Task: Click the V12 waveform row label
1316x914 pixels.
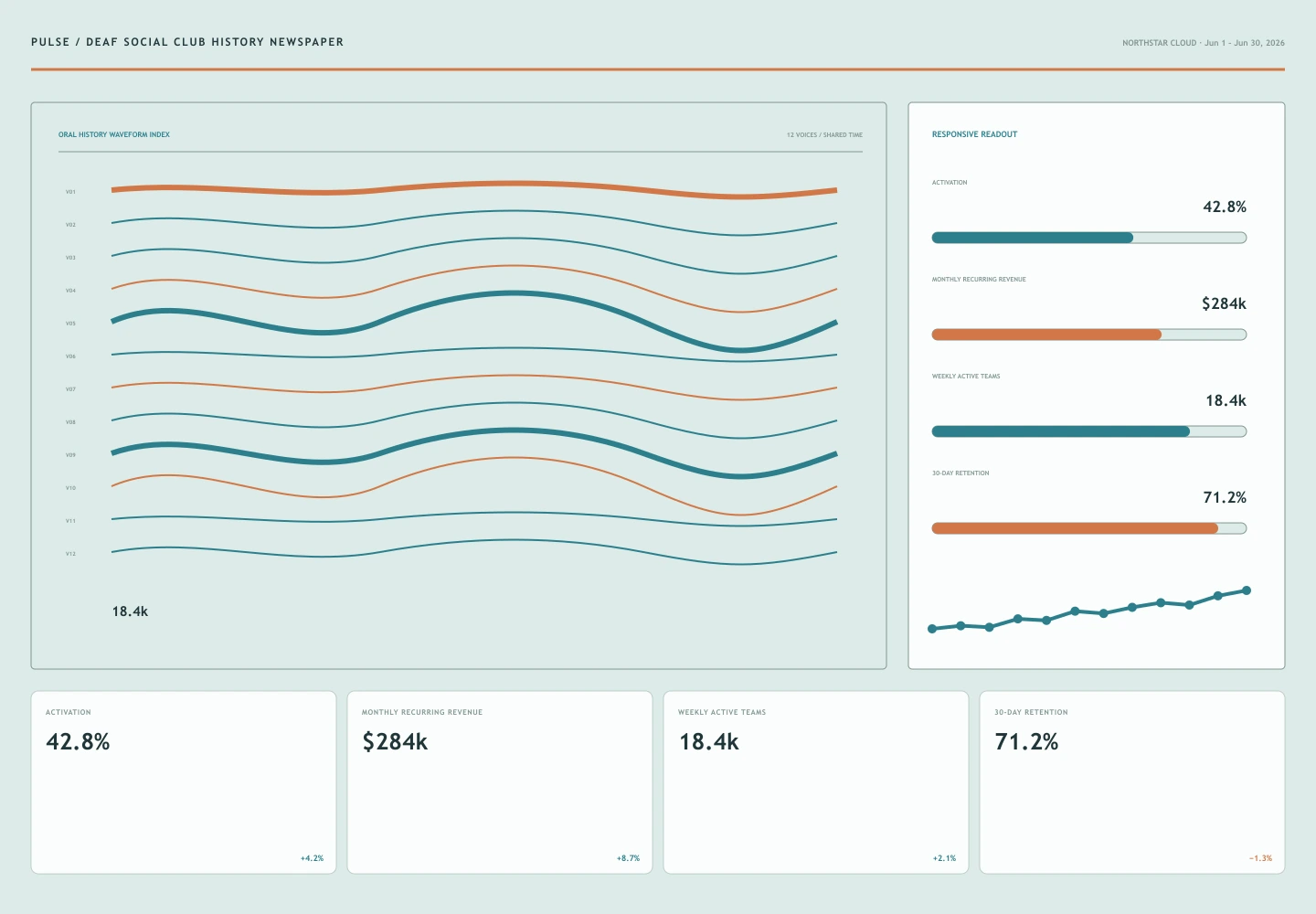Action: click(x=70, y=554)
